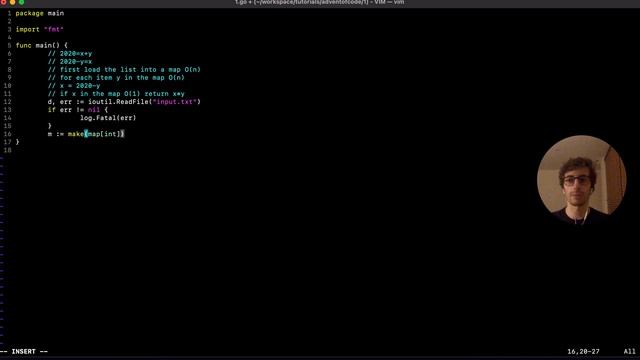
Task: Click the comment '// 2020=x+y'
Action: click(x=70, y=53)
